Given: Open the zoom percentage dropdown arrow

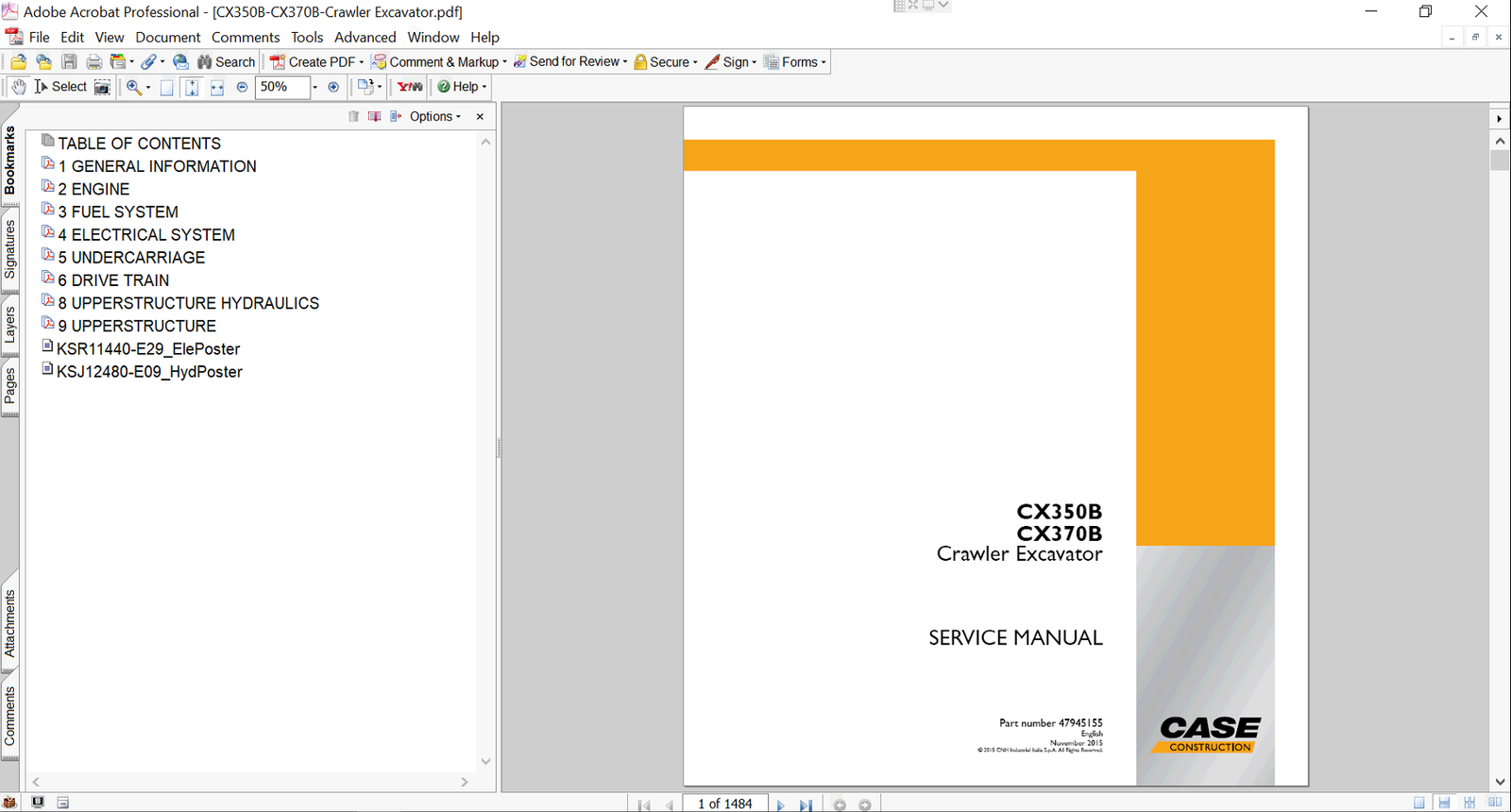Looking at the screenshot, I should 314,87.
